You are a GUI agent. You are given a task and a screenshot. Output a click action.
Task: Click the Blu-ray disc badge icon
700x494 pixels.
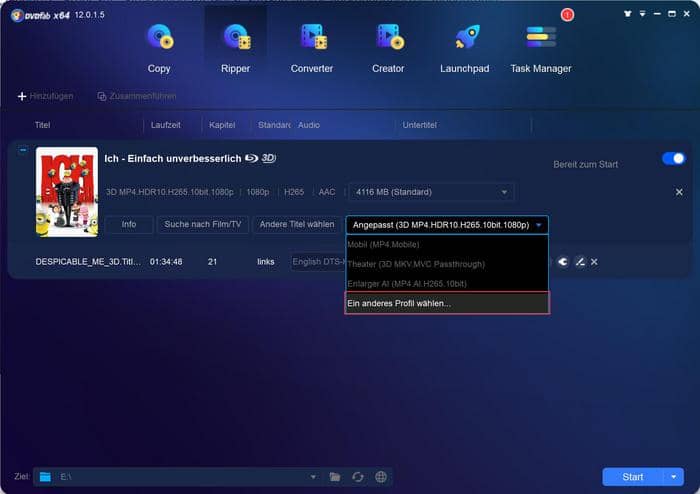(252, 158)
